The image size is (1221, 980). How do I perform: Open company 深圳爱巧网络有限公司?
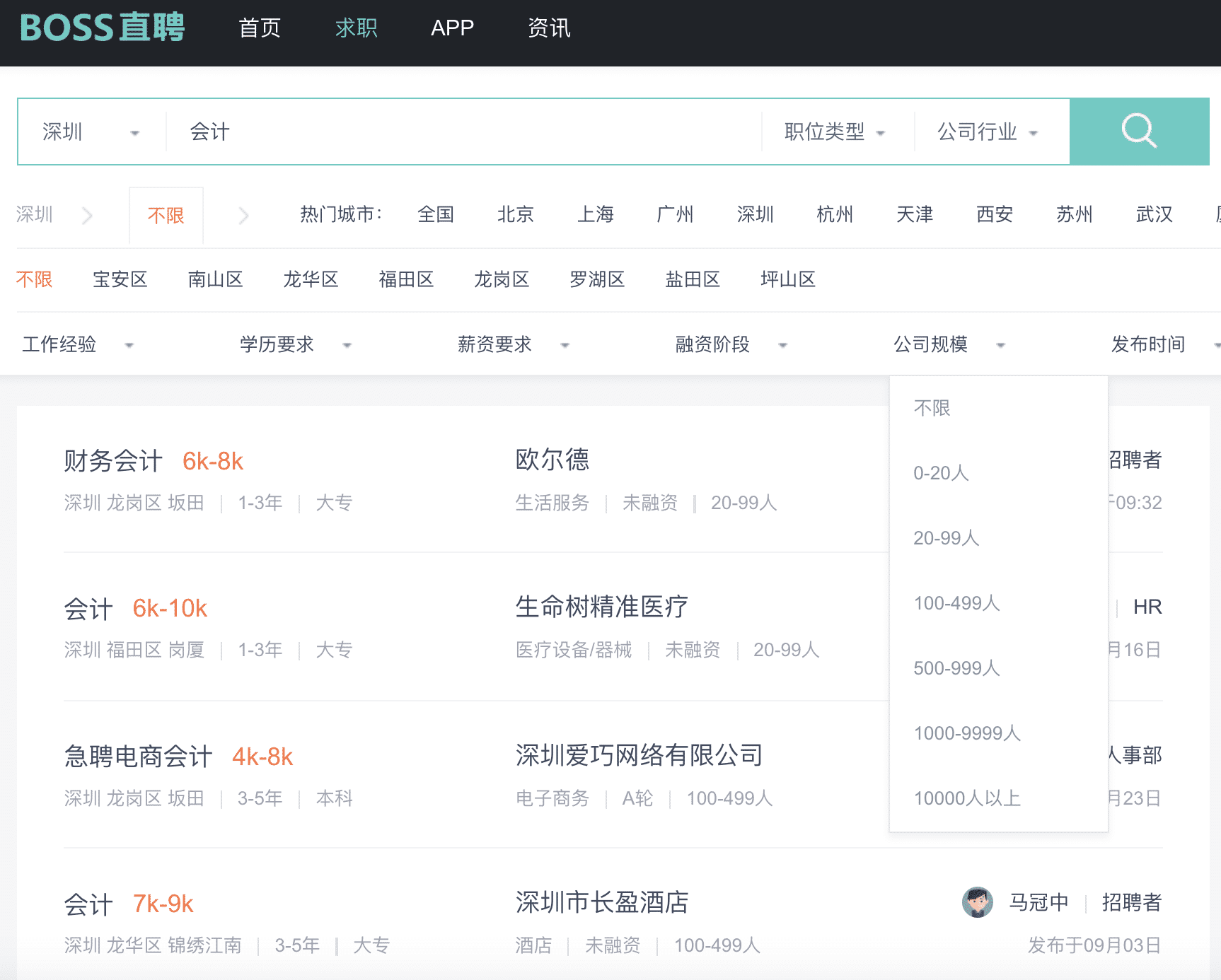[x=640, y=755]
